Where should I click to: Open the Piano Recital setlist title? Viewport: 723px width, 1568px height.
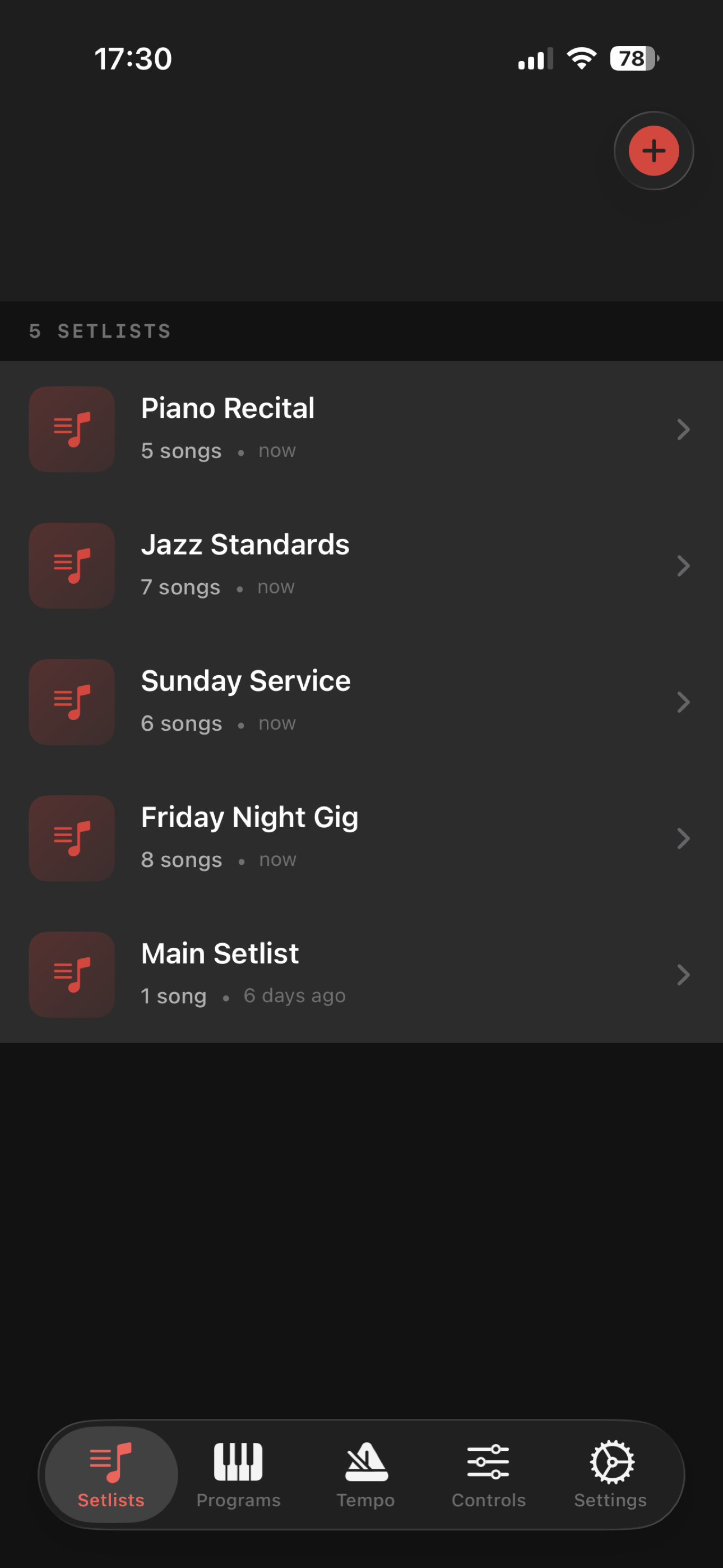[228, 408]
